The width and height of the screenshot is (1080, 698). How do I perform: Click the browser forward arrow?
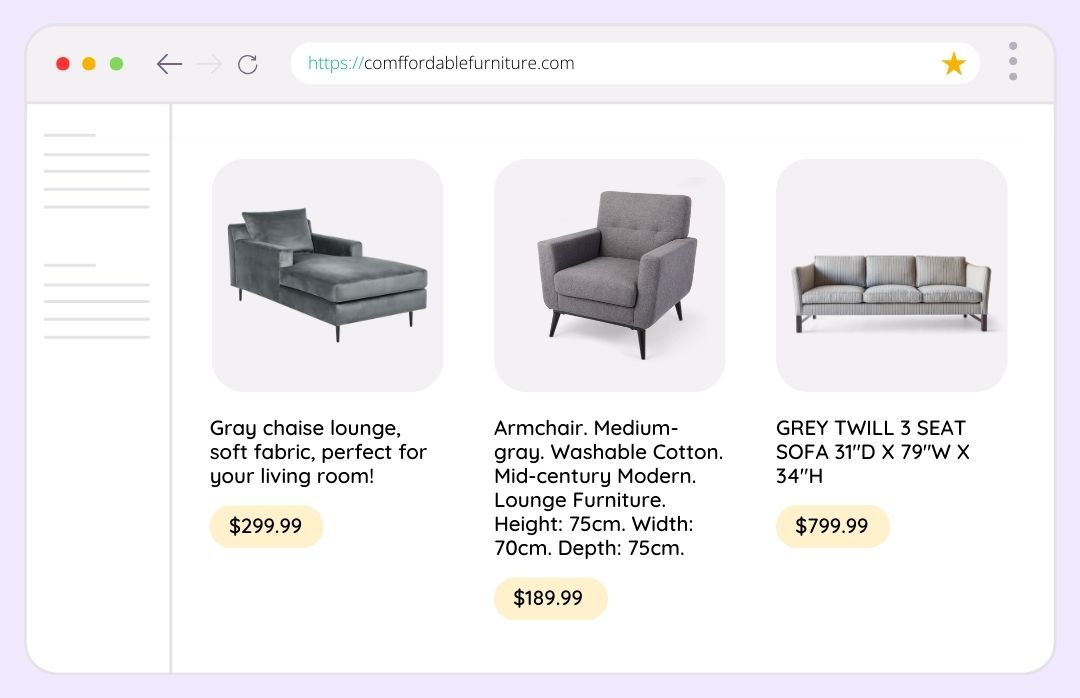pos(209,64)
